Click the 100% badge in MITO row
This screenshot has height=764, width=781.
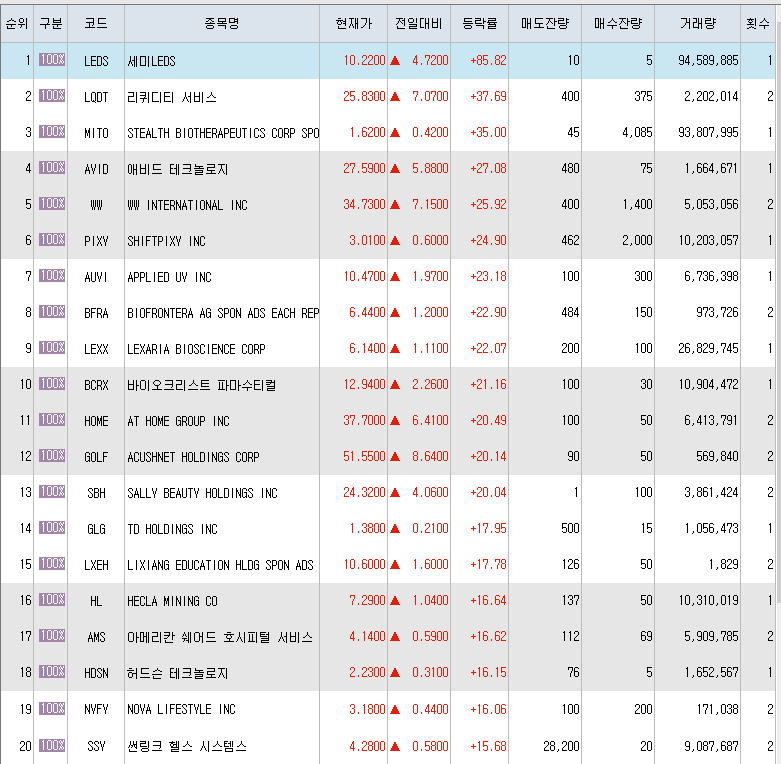pyautogui.click(x=52, y=131)
